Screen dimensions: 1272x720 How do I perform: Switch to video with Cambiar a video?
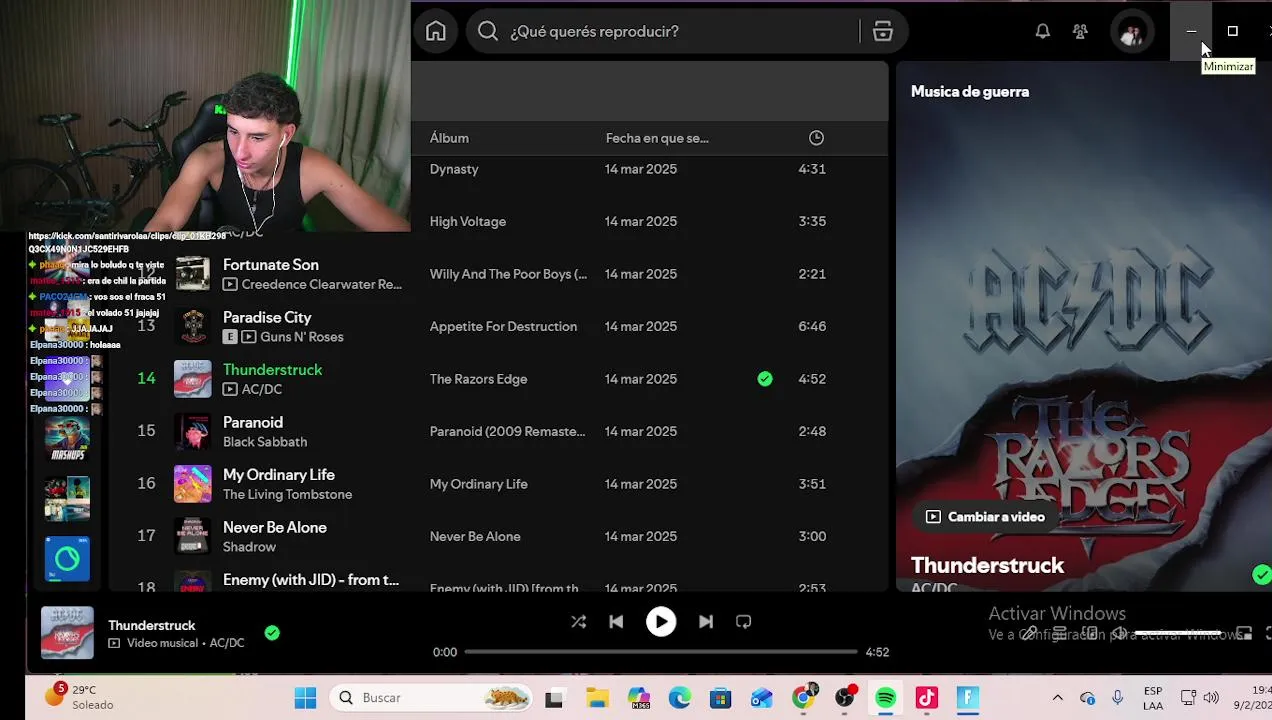tap(985, 517)
